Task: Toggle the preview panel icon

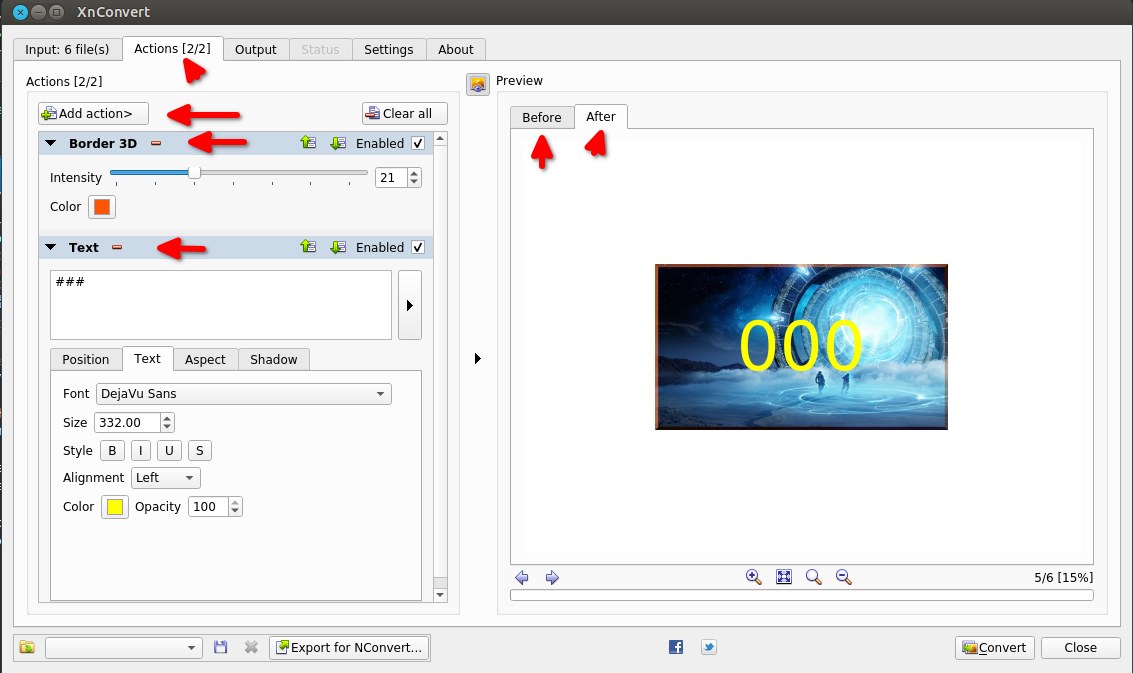Action: coord(478,84)
